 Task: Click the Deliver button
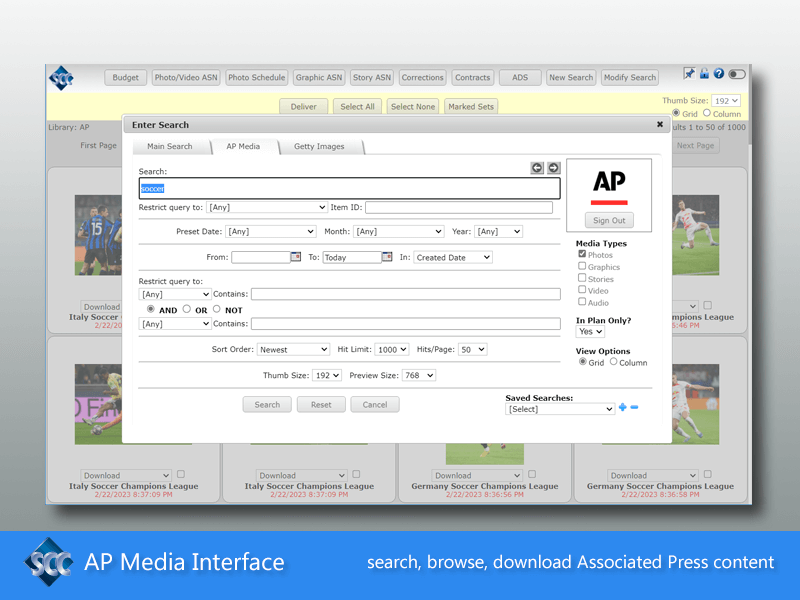(304, 107)
